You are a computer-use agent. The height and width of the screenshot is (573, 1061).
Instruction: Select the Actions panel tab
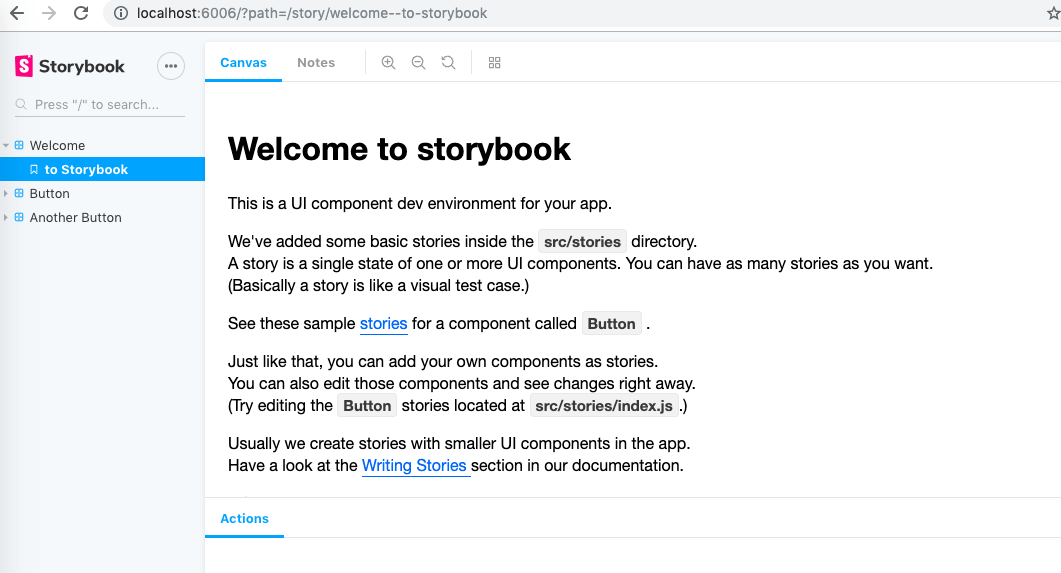tap(244, 518)
